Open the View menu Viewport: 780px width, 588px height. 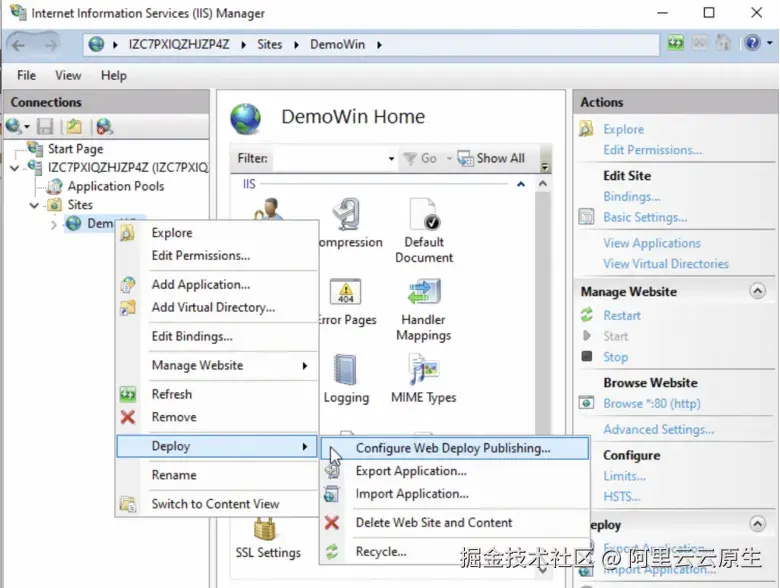click(68, 76)
